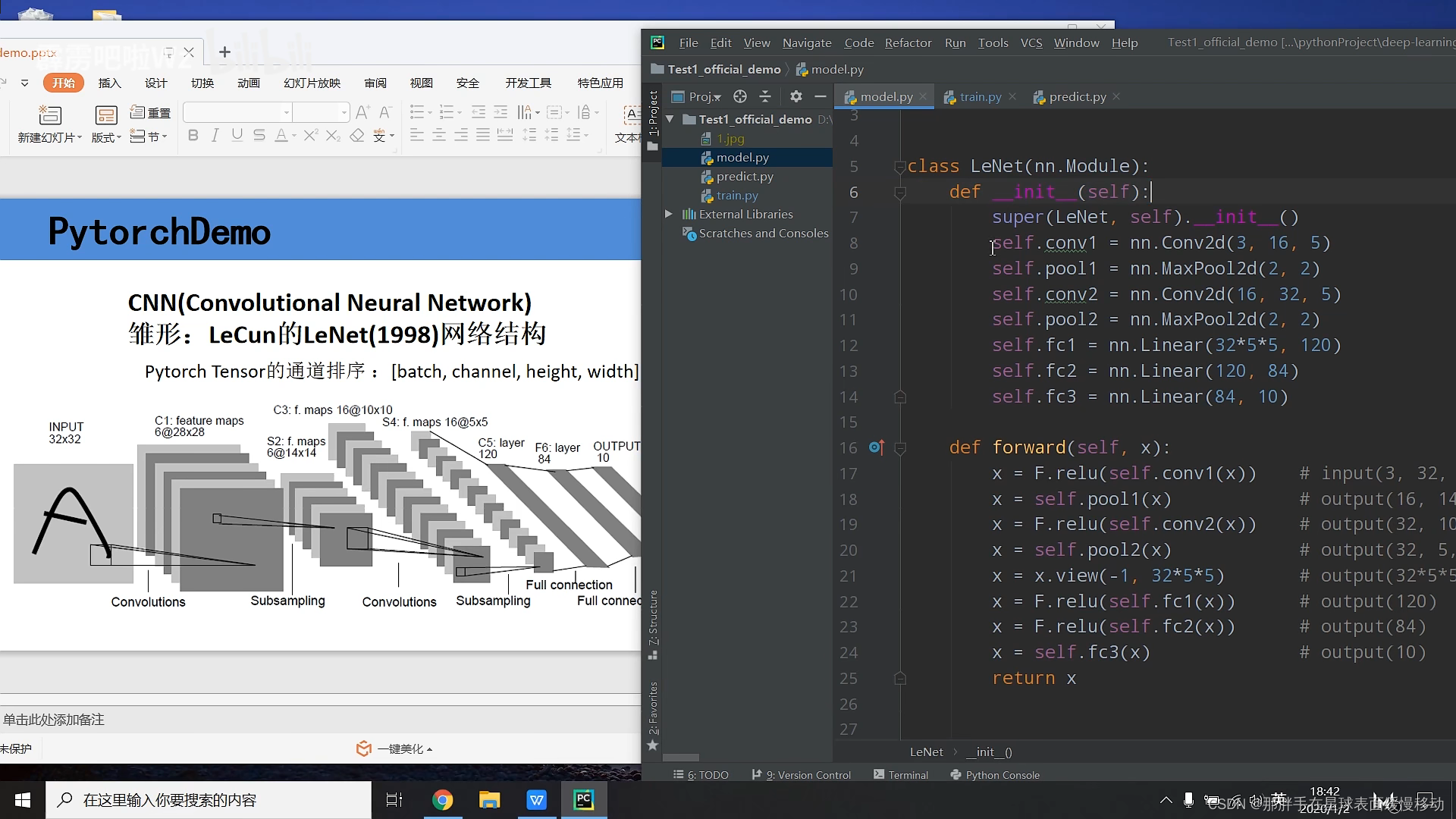The image size is (1456, 819).
Task: Toggle Bold formatting in WPS
Action: (x=193, y=136)
